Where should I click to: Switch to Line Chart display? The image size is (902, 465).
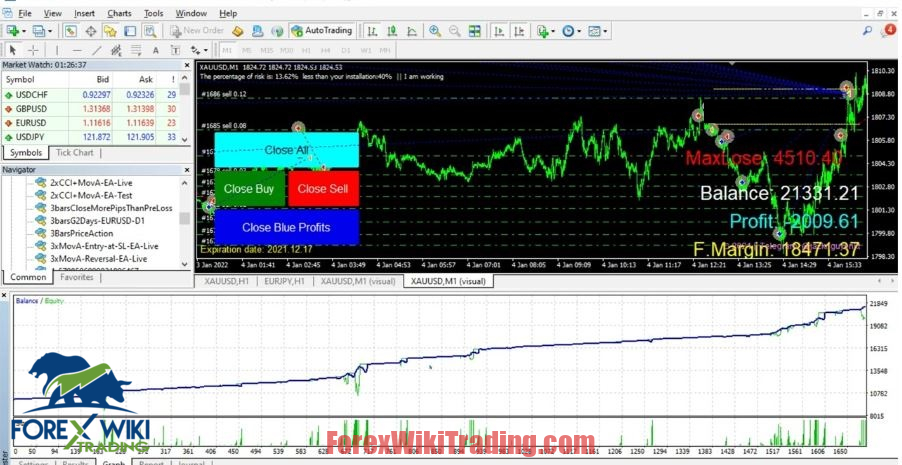click(x=412, y=31)
